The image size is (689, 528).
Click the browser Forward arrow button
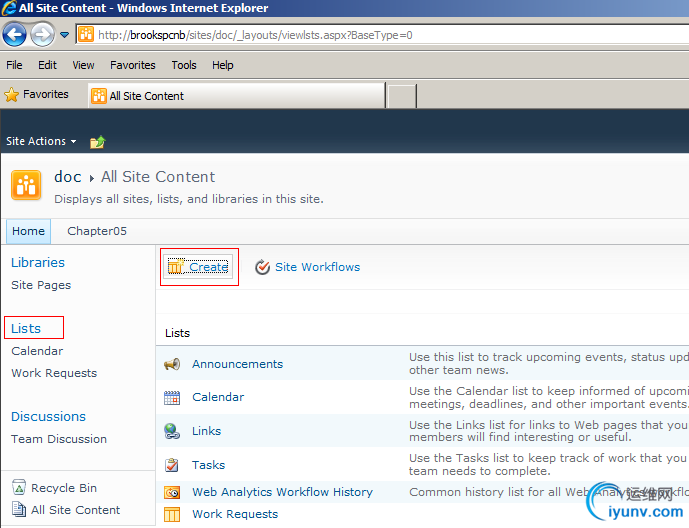pyautogui.click(x=43, y=34)
